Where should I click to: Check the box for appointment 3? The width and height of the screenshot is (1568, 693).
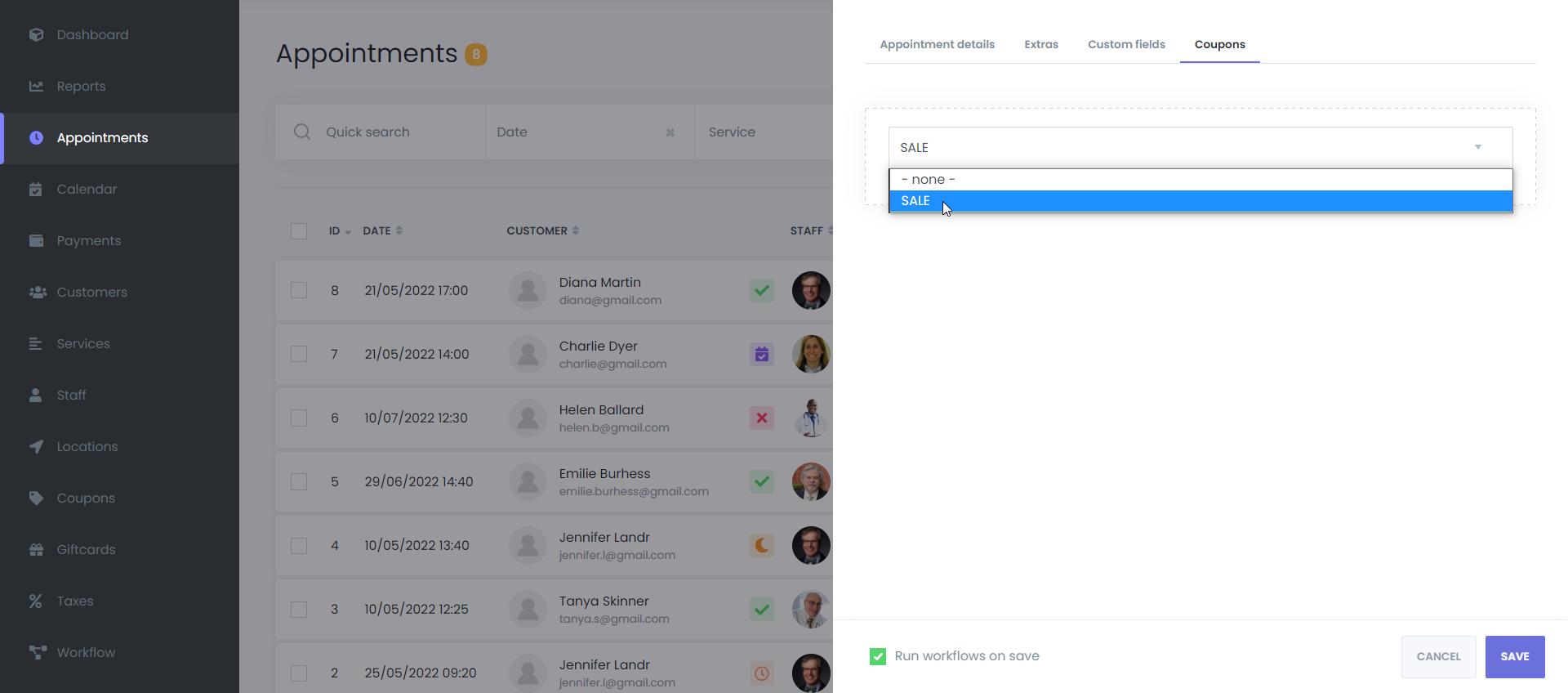299,609
